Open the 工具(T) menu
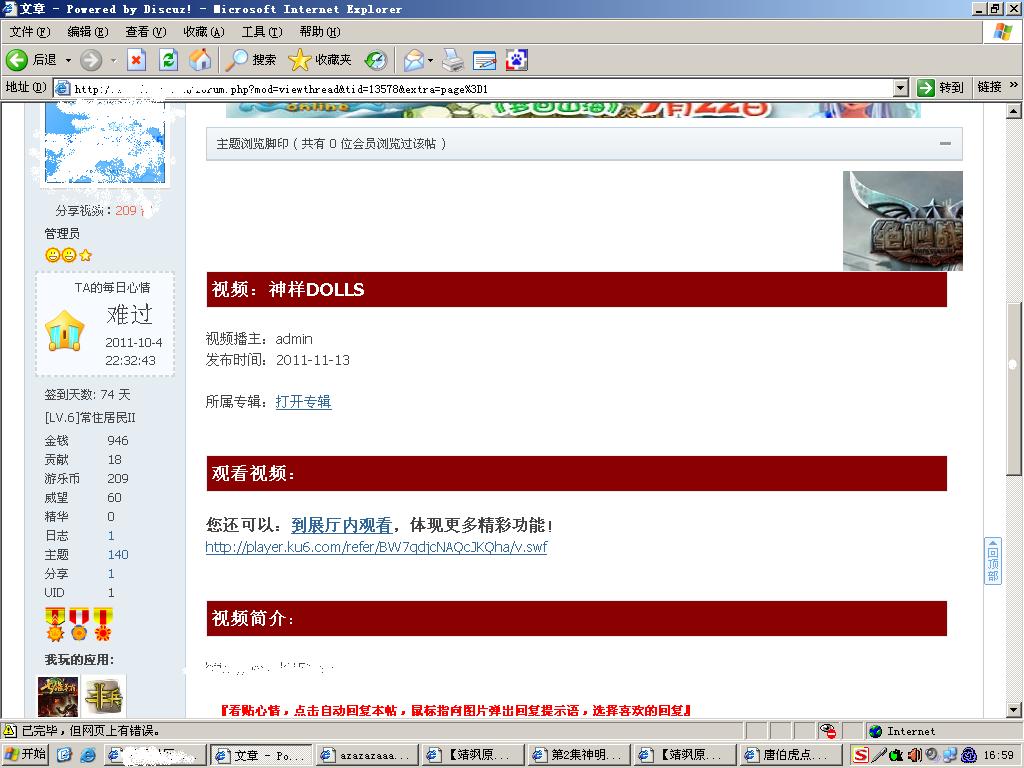Viewport: 1024px width, 768px height. point(262,31)
